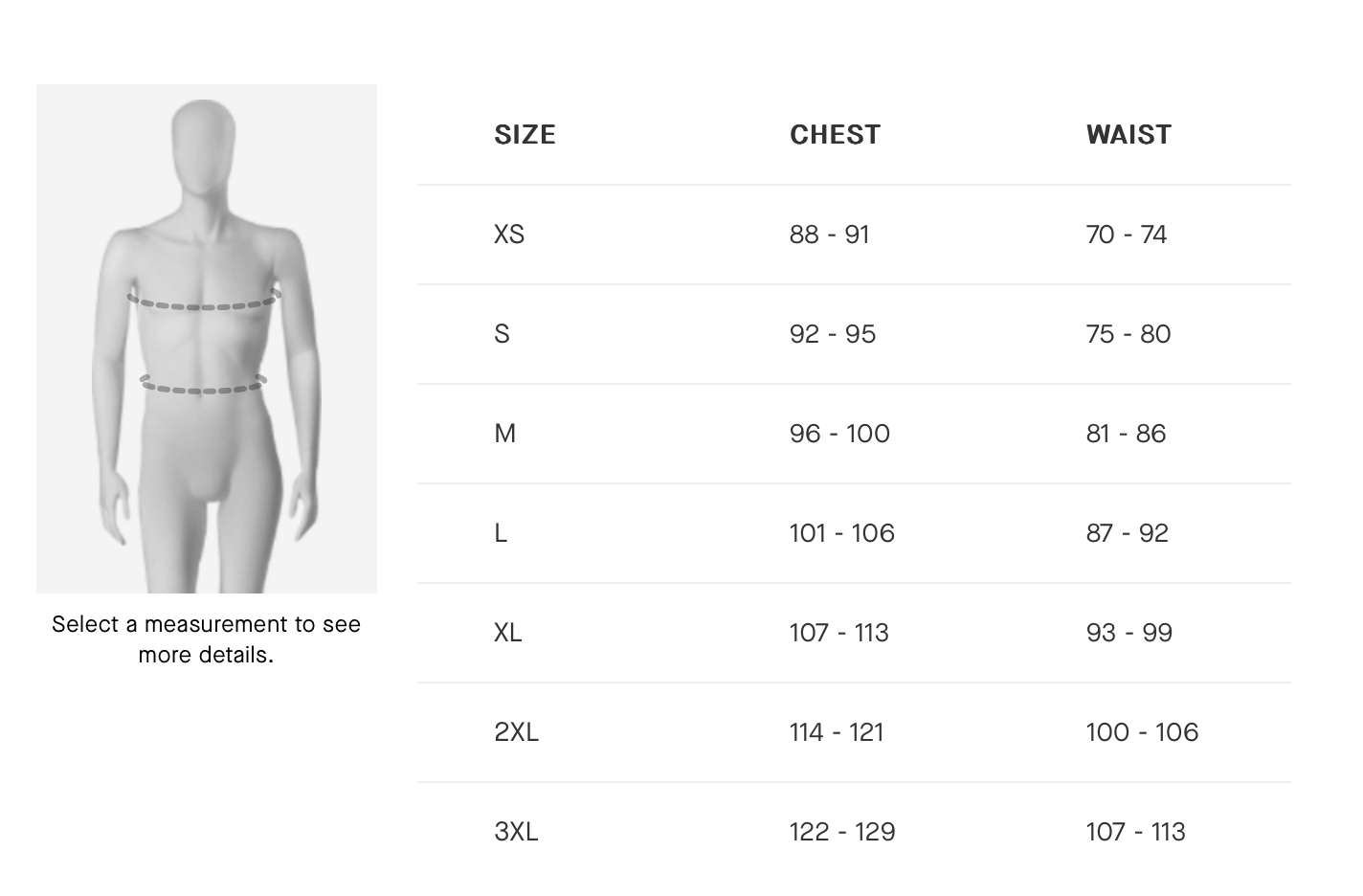1363x896 pixels.
Task: Click waist value 87 - 92
Action: coord(1128,533)
